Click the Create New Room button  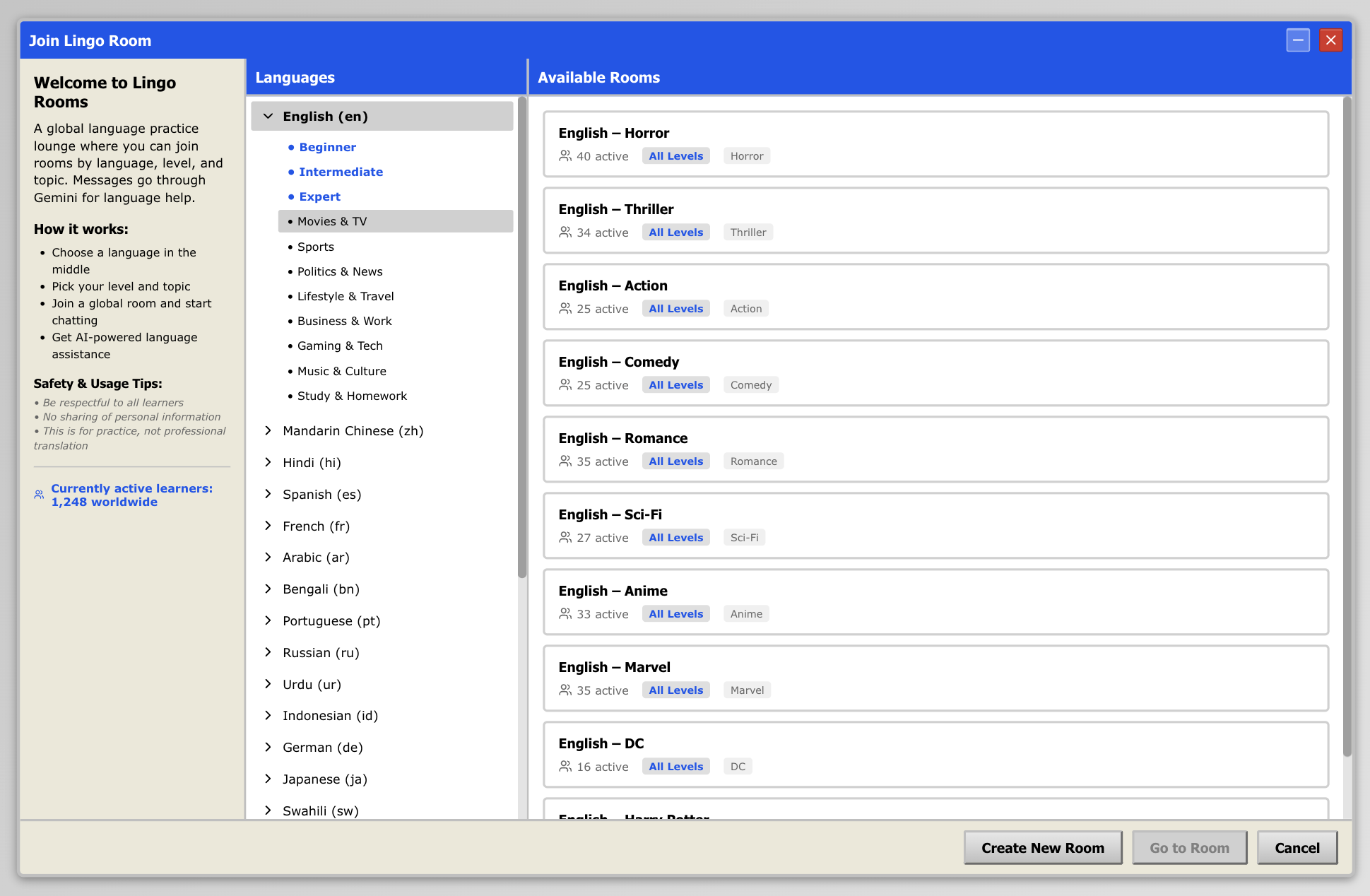tap(1042, 848)
